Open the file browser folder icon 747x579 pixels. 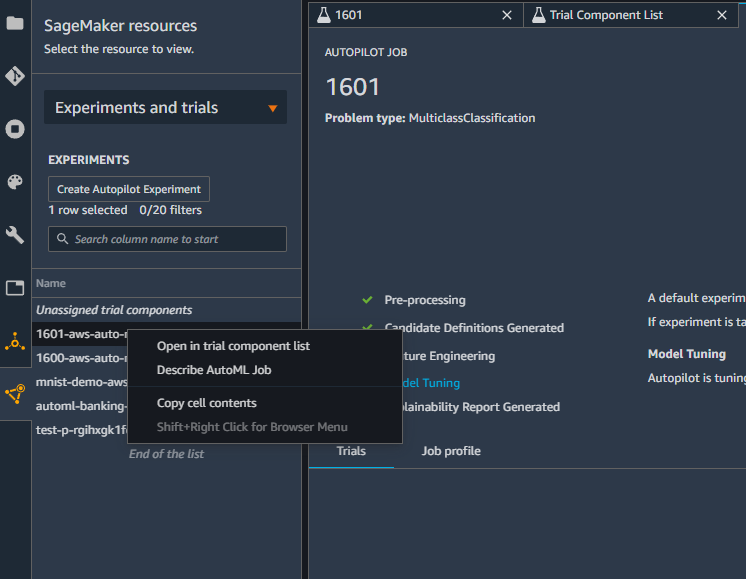pyautogui.click(x=15, y=22)
